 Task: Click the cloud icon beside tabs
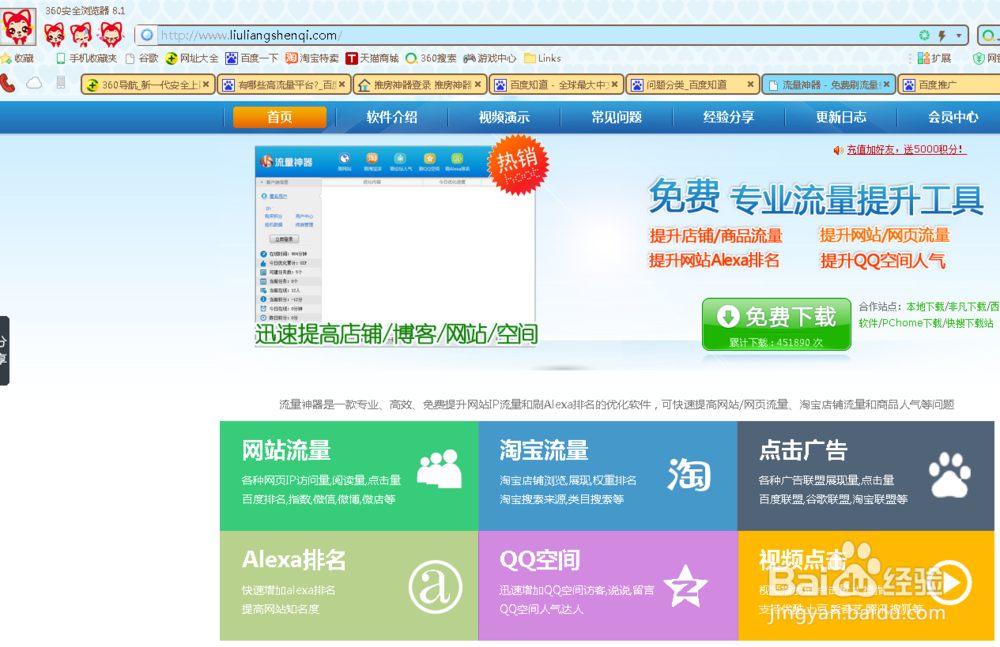click(x=34, y=83)
